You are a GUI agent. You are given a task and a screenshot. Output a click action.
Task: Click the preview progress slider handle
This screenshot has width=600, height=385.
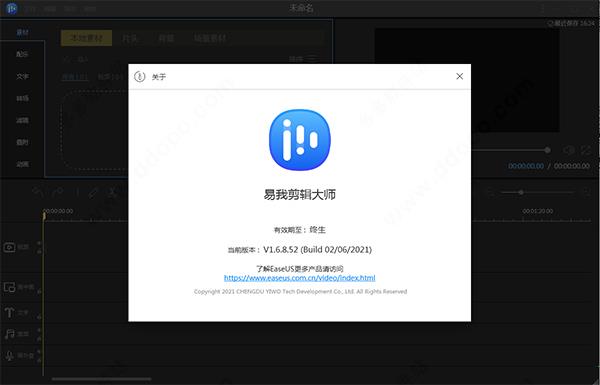tap(548, 150)
